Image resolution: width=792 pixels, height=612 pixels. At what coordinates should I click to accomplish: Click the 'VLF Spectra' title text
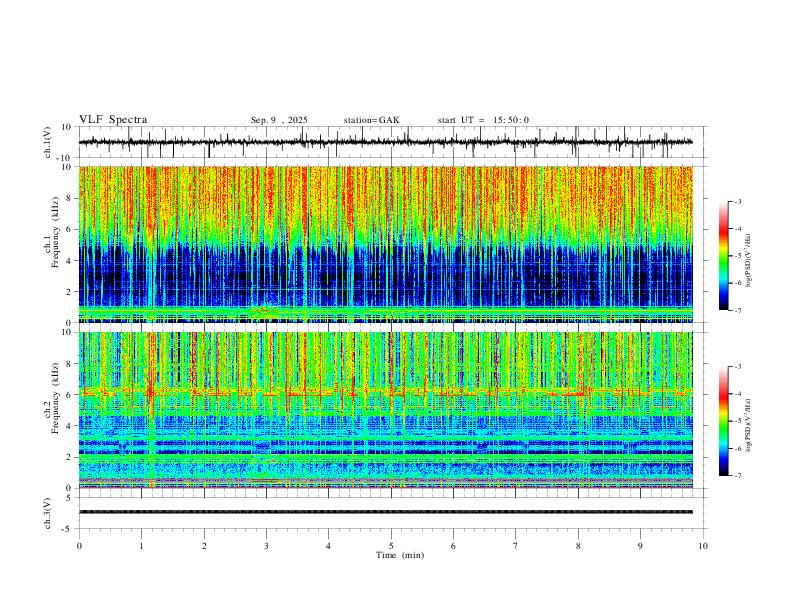[x=113, y=120]
